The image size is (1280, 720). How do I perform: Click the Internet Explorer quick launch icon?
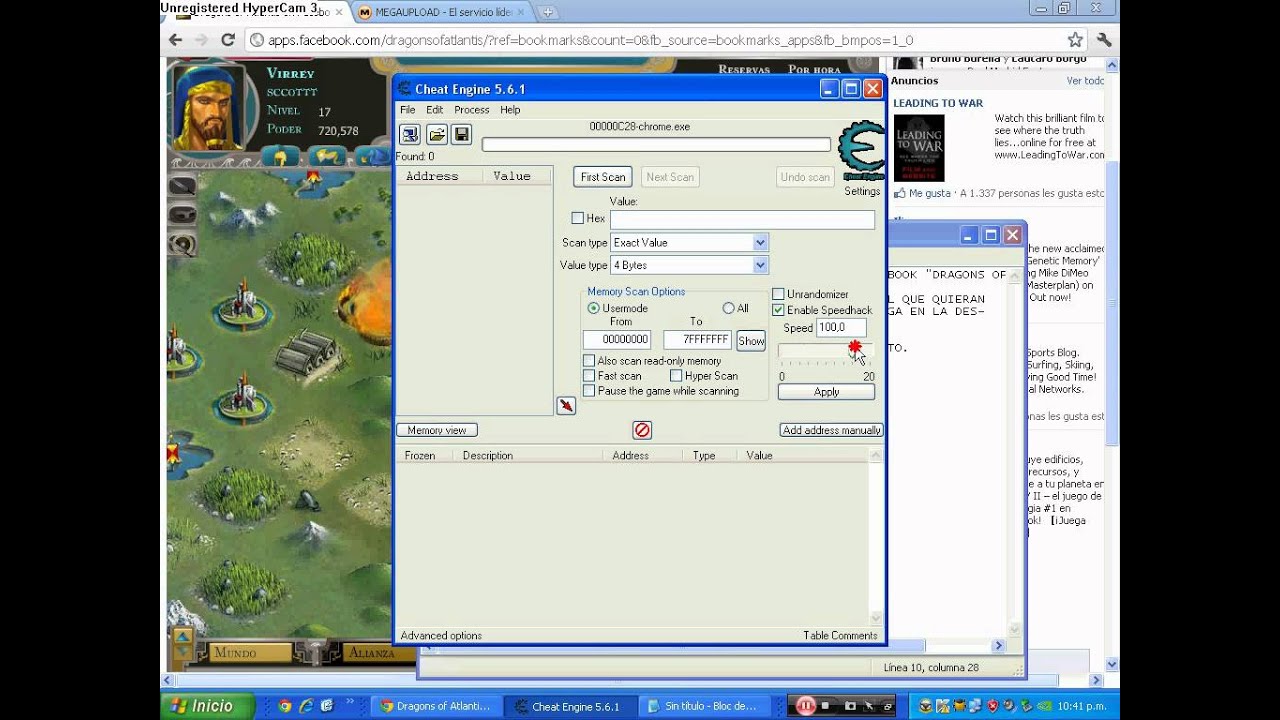[x=306, y=706]
